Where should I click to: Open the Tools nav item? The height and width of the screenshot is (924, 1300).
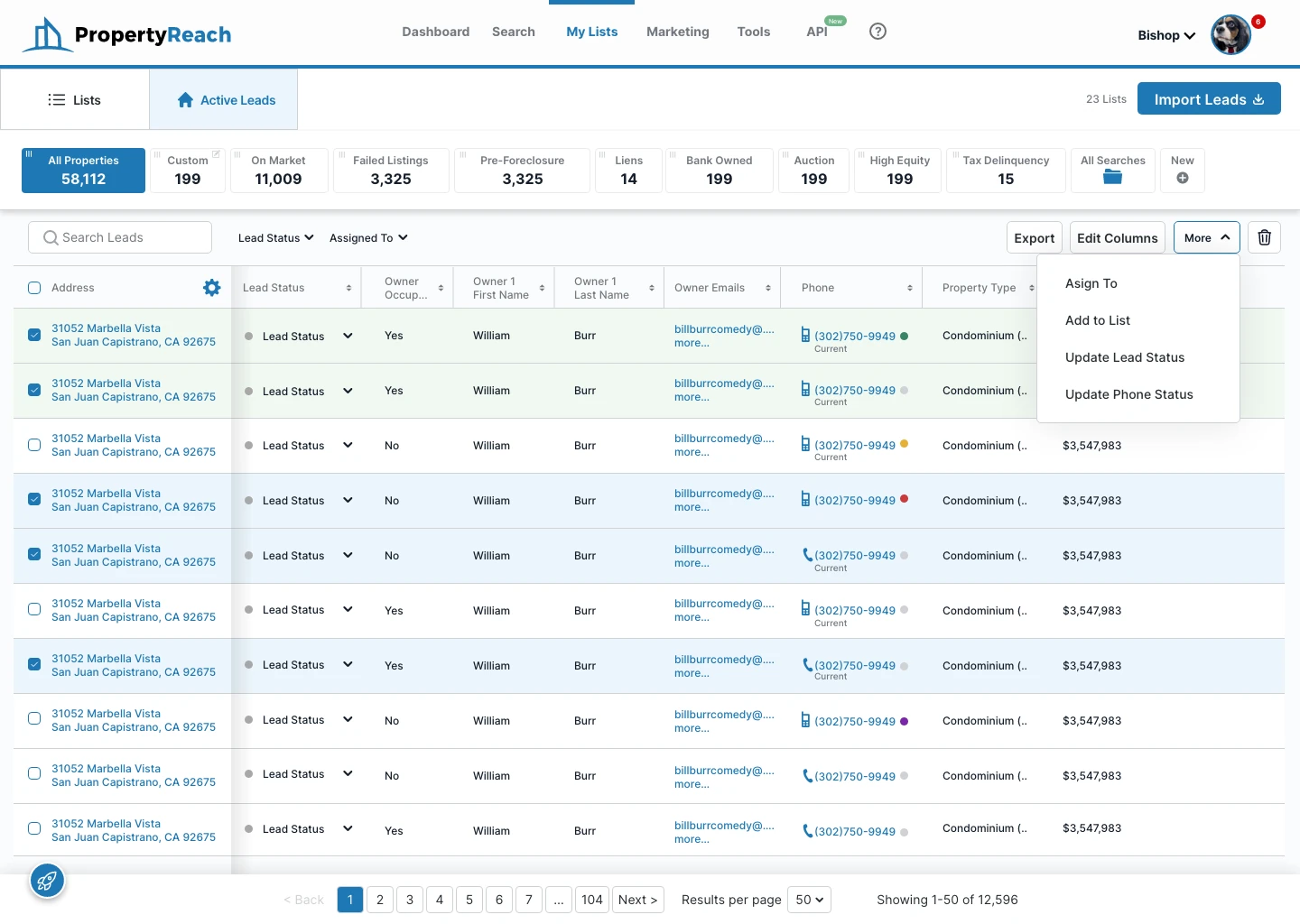[754, 32]
